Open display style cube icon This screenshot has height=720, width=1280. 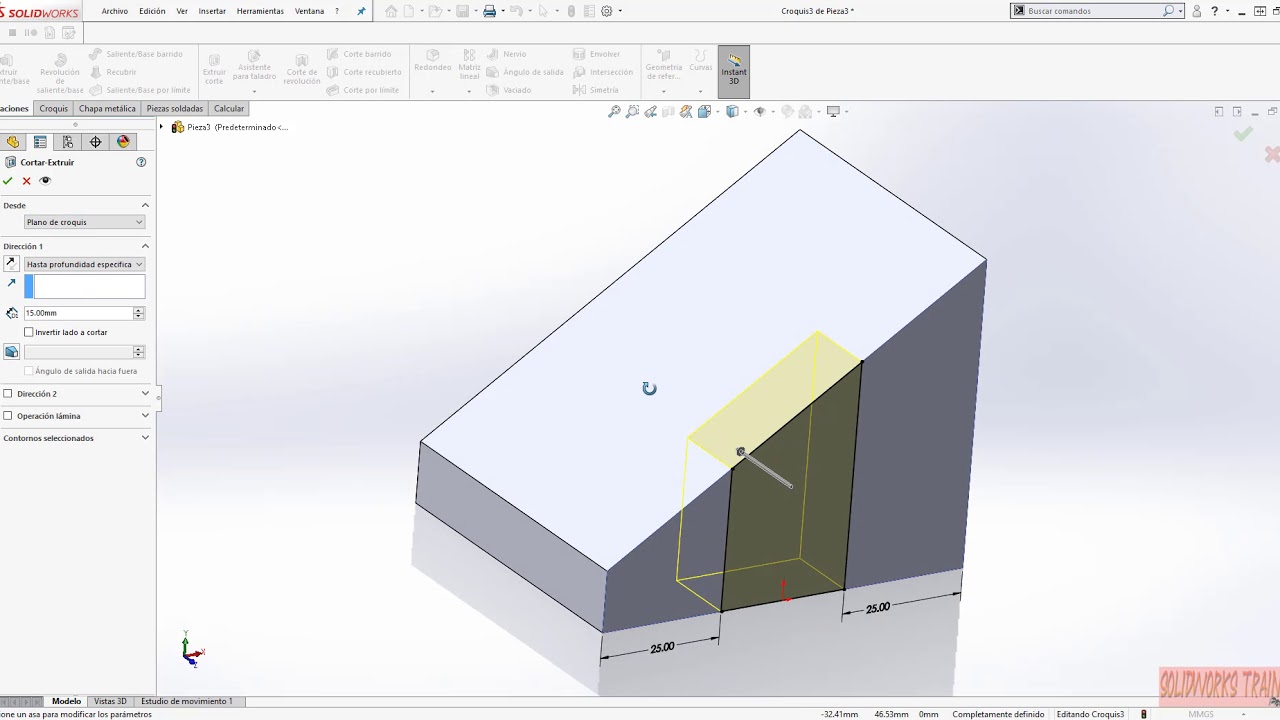[x=732, y=112]
